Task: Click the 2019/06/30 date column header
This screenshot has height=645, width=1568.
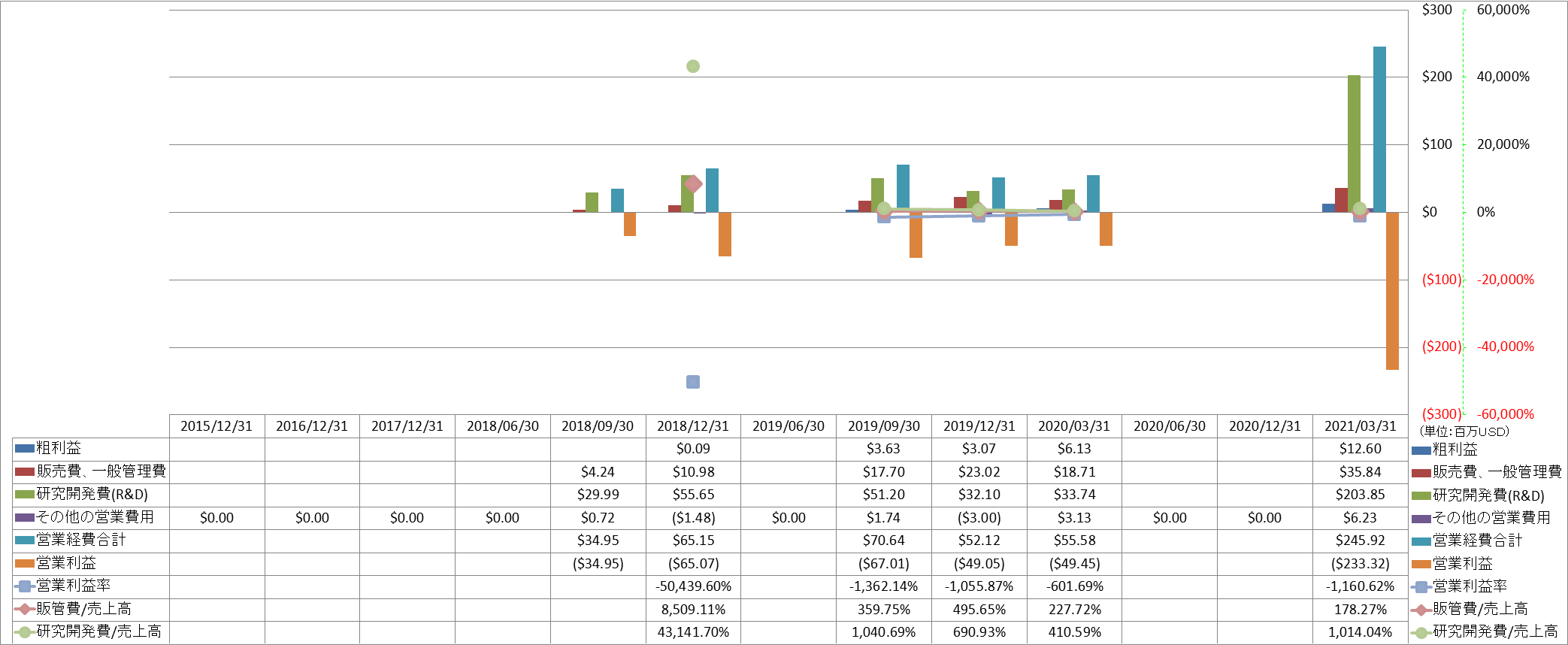Action: 789,426
